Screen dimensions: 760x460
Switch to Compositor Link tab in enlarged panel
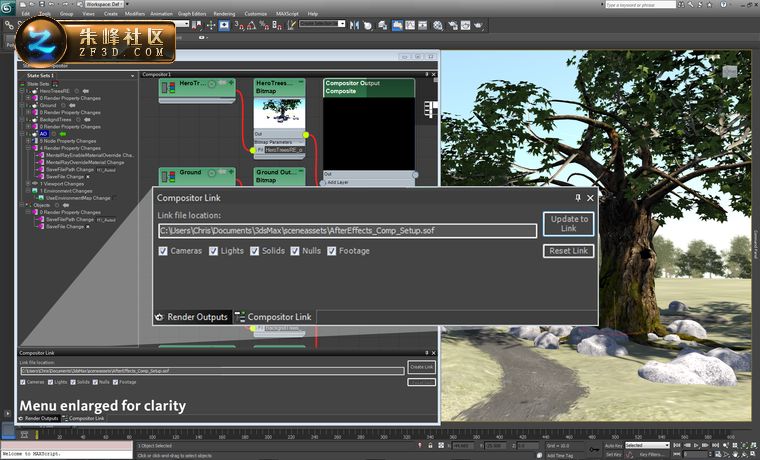pyautogui.click(x=274, y=317)
